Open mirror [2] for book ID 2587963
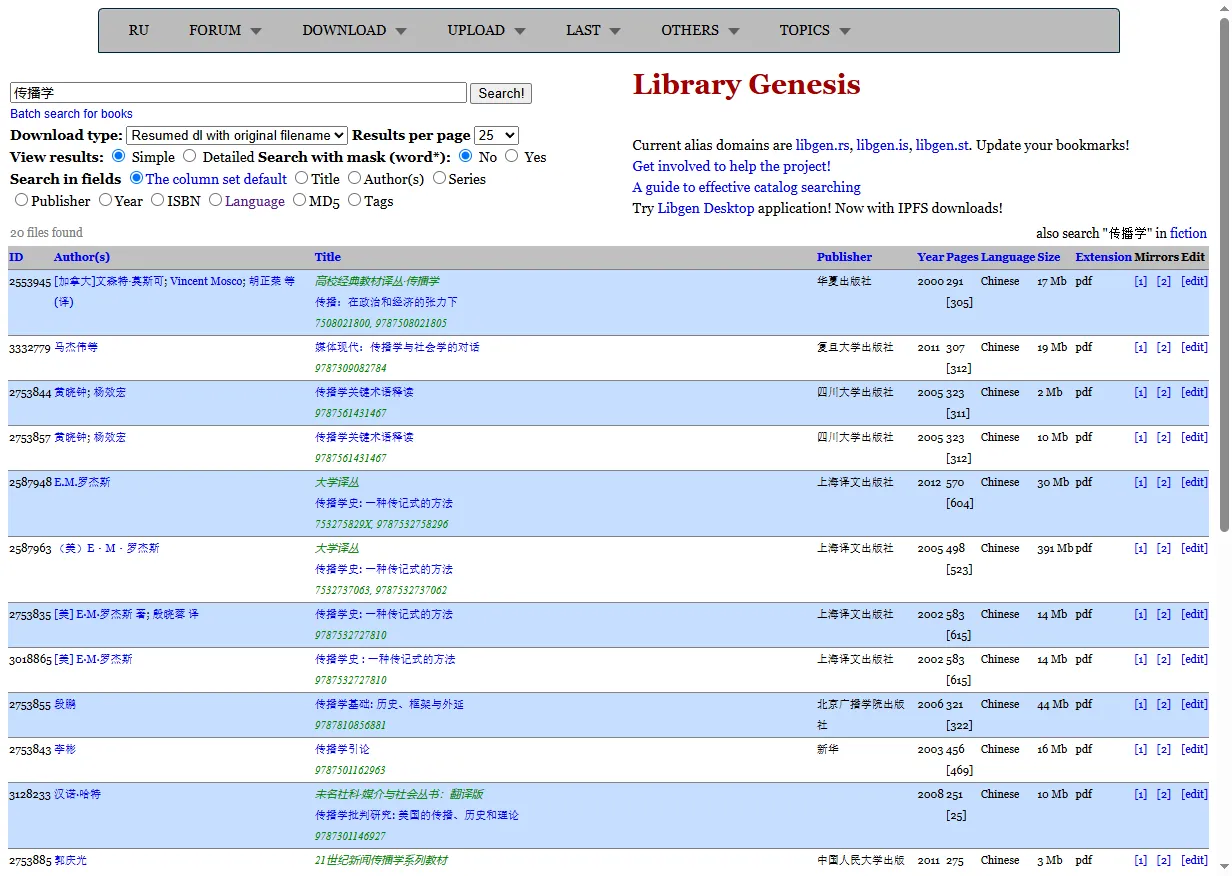Viewport: 1232px width, 876px height. pos(1164,548)
